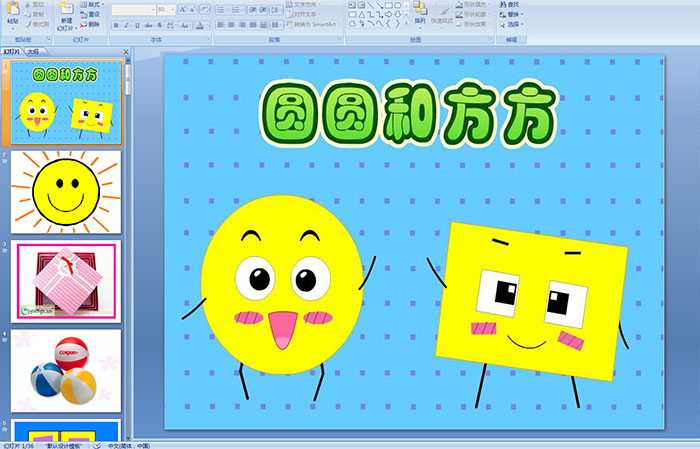Open the Paragraph group dialog launcher

[340, 40]
